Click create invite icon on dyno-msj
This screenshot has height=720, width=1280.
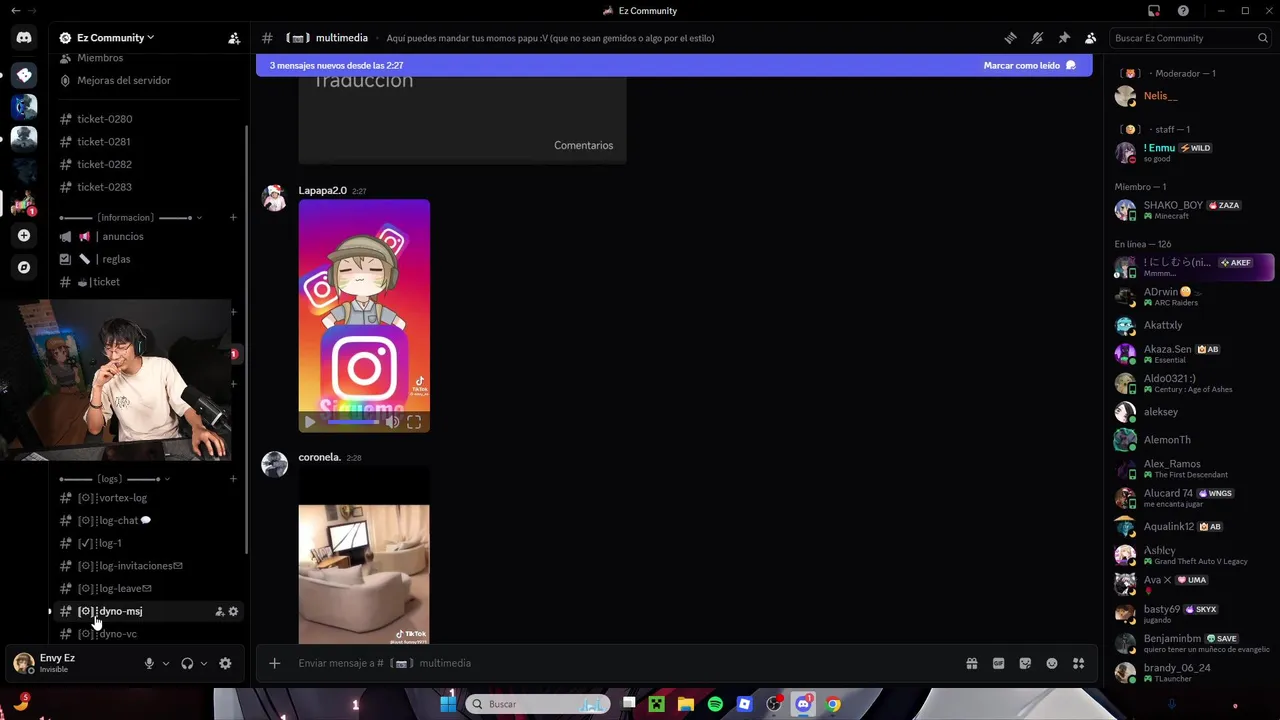(220, 611)
